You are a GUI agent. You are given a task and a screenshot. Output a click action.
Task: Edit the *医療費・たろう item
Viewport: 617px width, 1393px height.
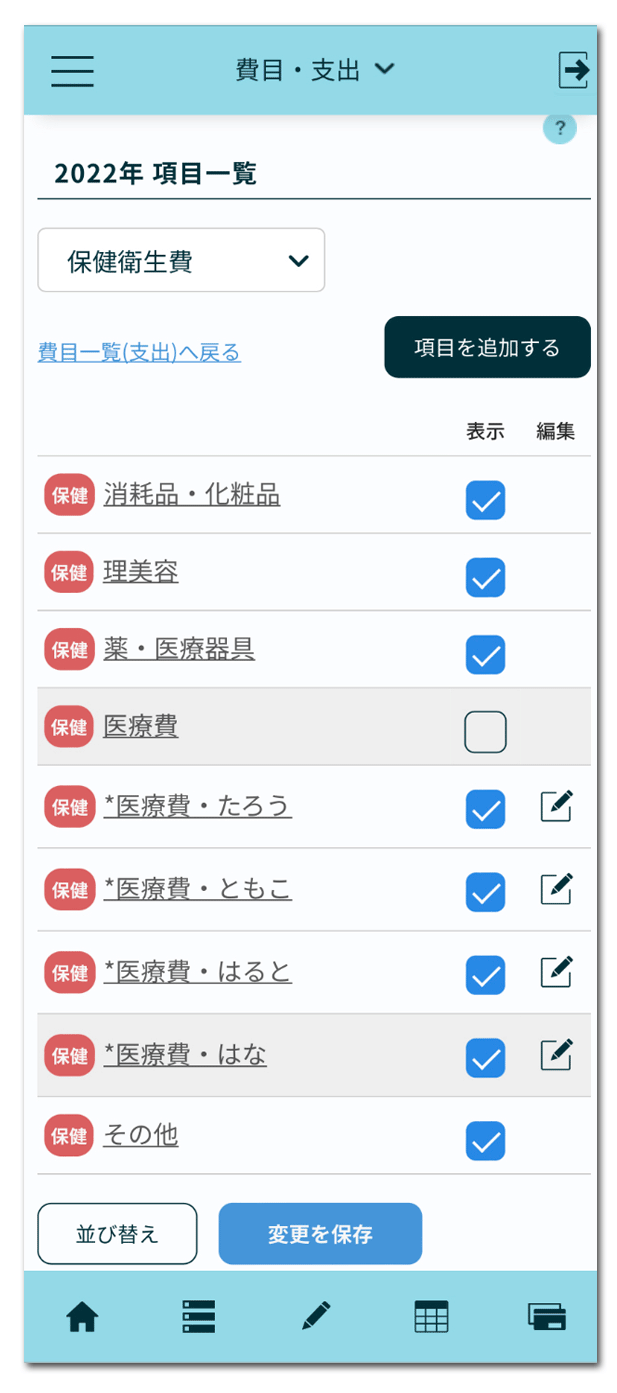(556, 806)
